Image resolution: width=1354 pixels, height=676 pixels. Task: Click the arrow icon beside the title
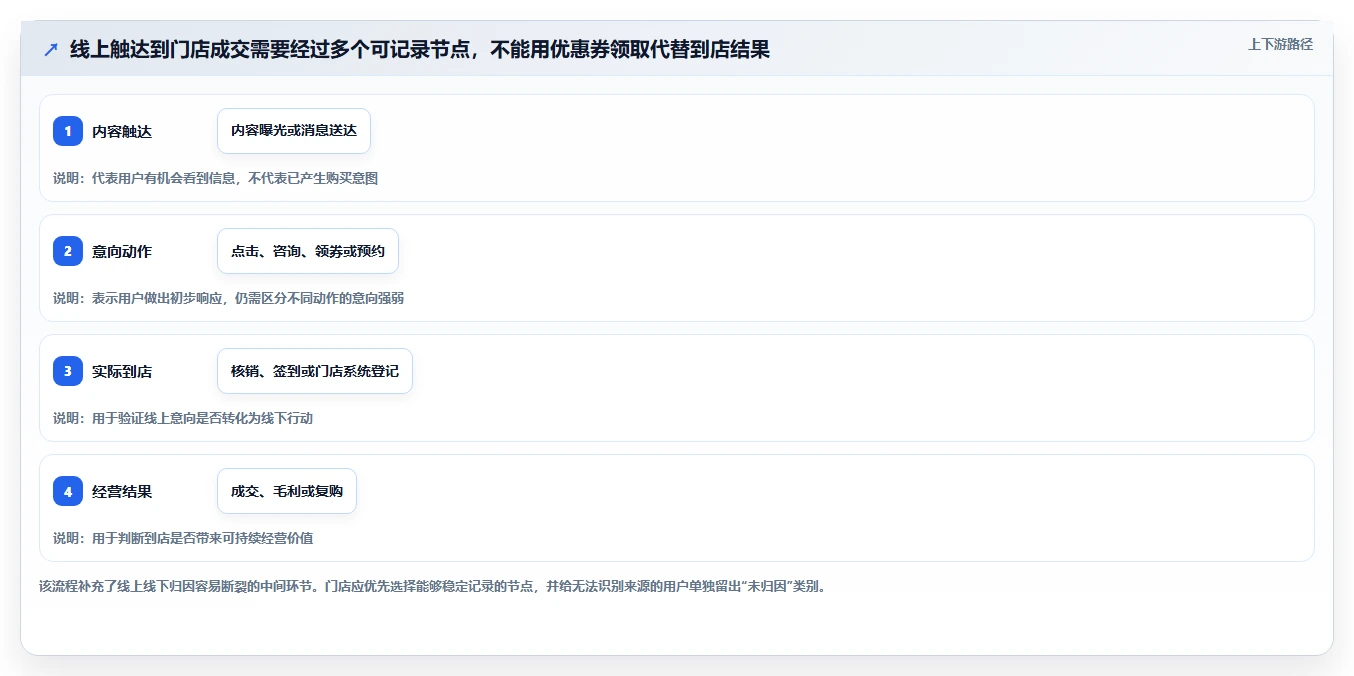pos(50,50)
